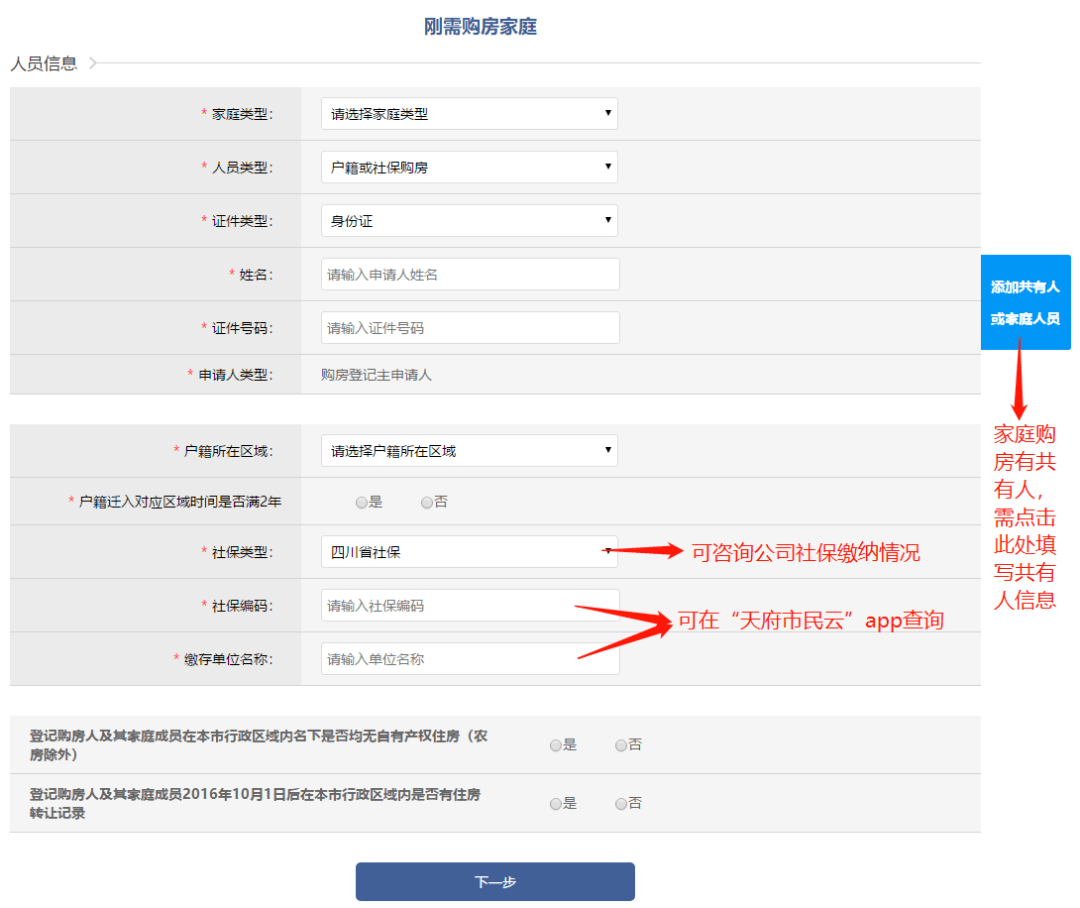
Task: Select 是 for 户籍迁入是否满2年
Action: (x=361, y=503)
